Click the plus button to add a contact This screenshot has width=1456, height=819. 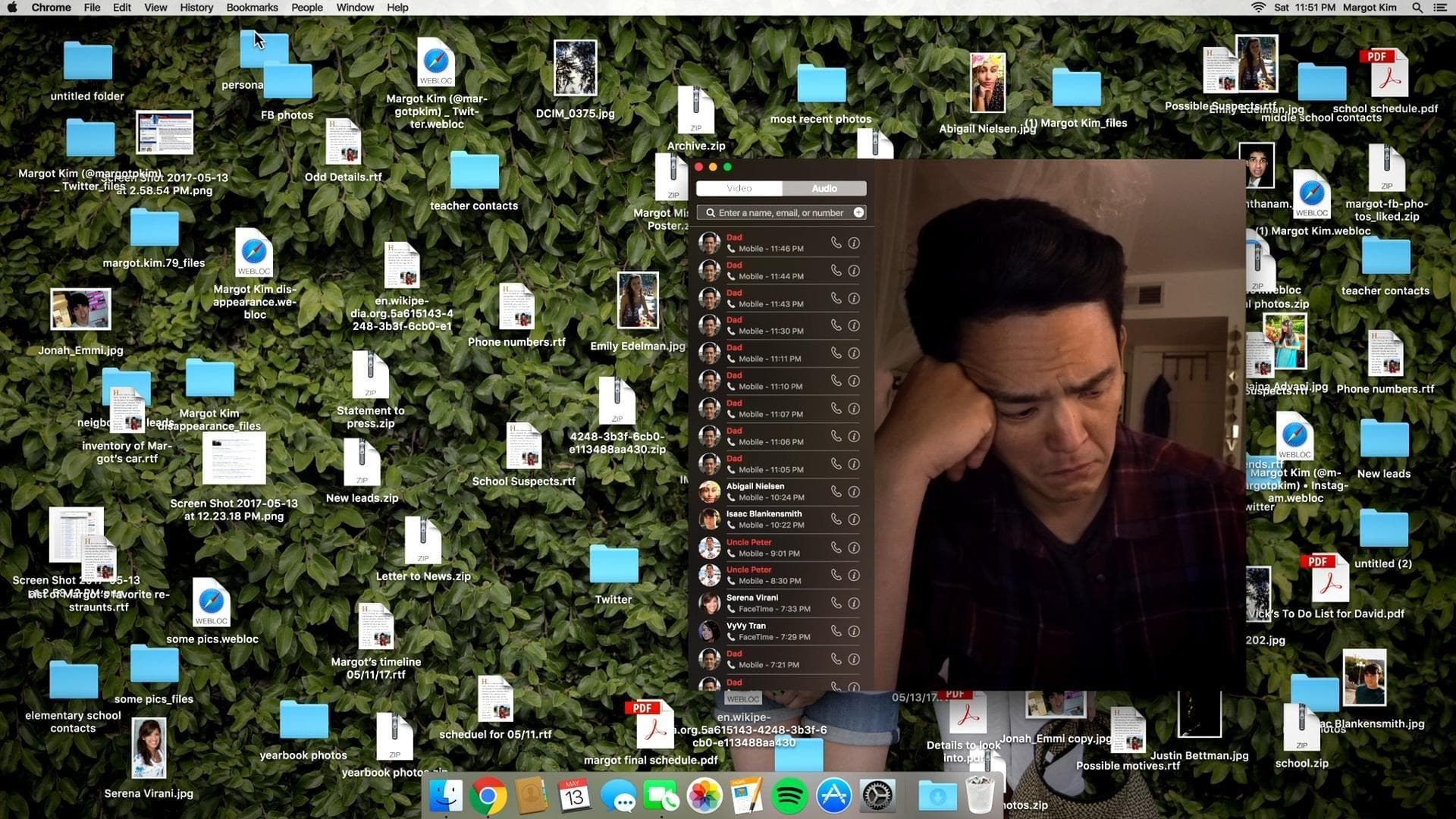click(858, 212)
